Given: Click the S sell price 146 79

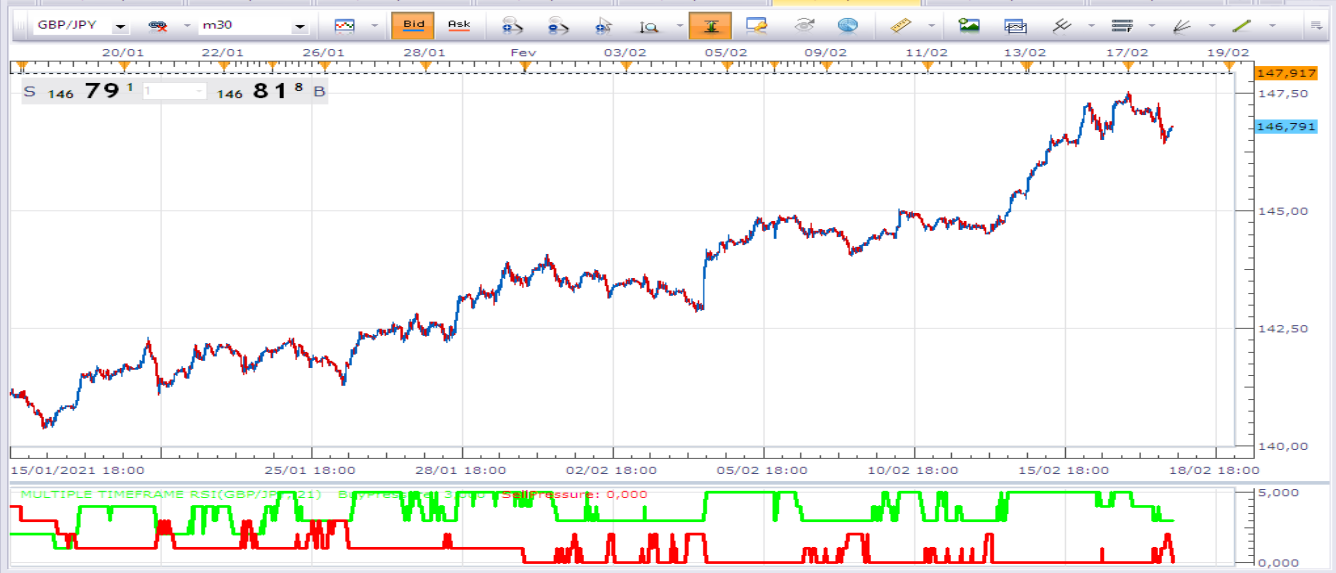Looking at the screenshot, I should tap(79, 91).
